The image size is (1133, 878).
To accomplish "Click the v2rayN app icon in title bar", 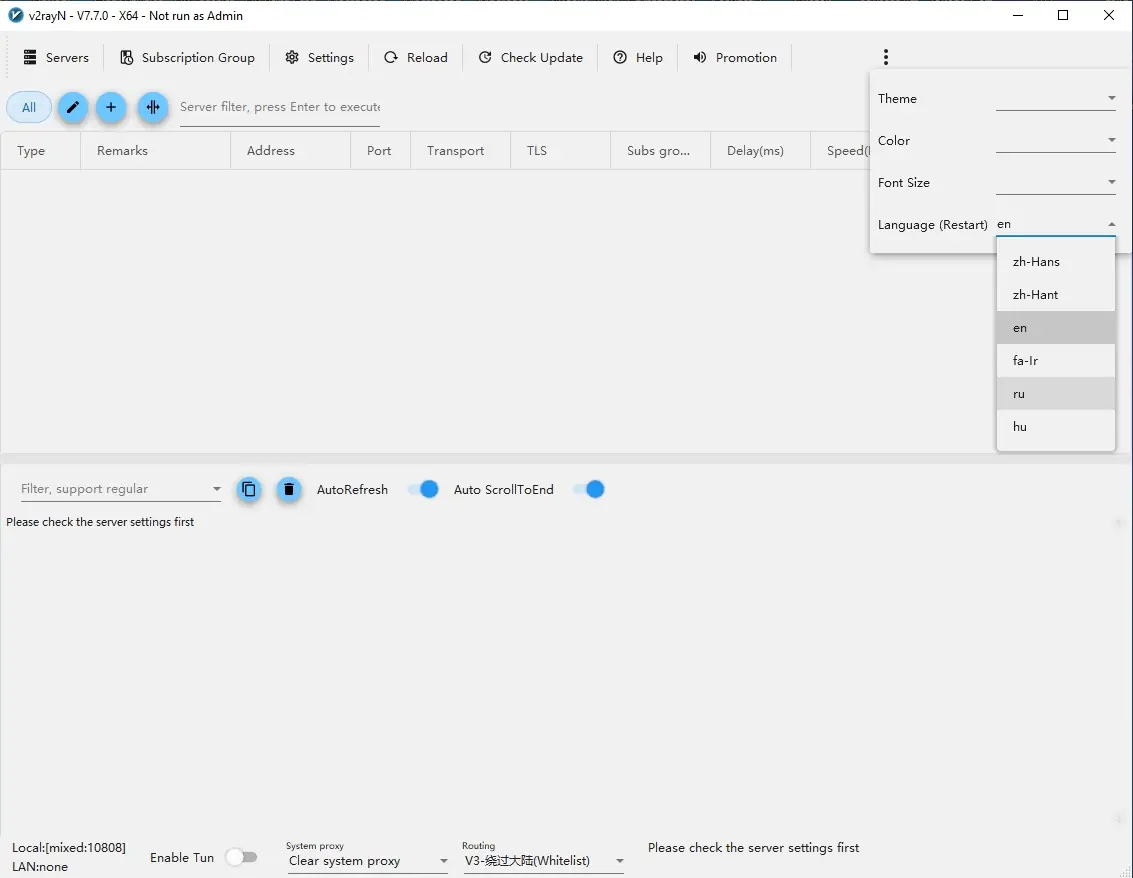I will pyautogui.click(x=15, y=15).
